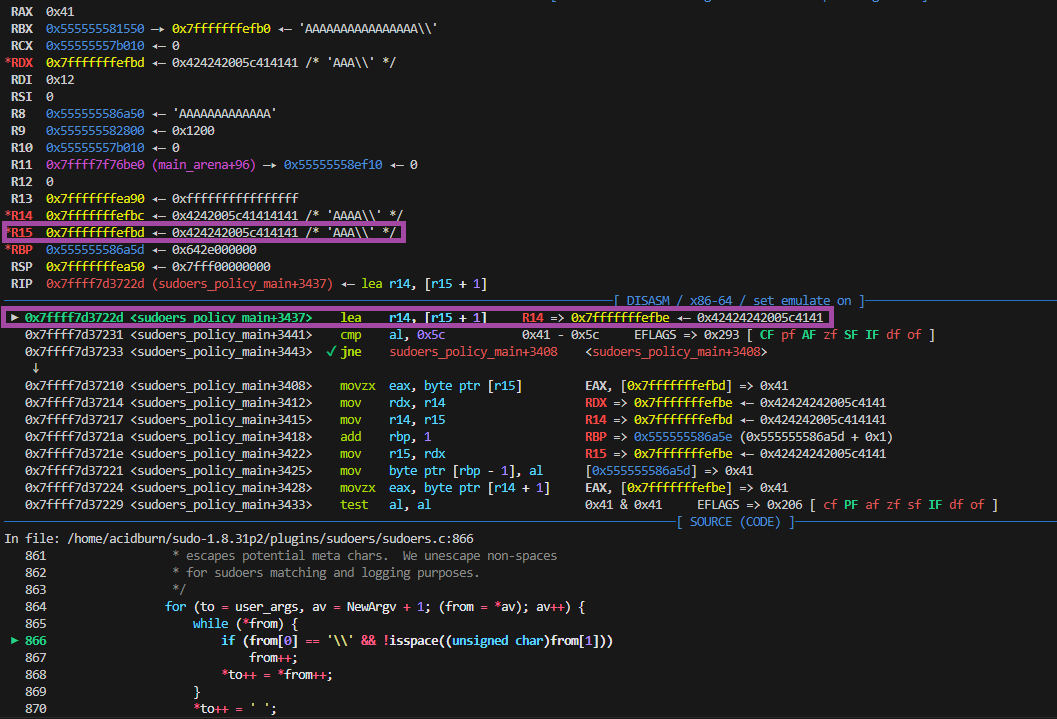Image resolution: width=1057 pixels, height=719 pixels.
Task: Click source line number 864
Action: [35, 606]
